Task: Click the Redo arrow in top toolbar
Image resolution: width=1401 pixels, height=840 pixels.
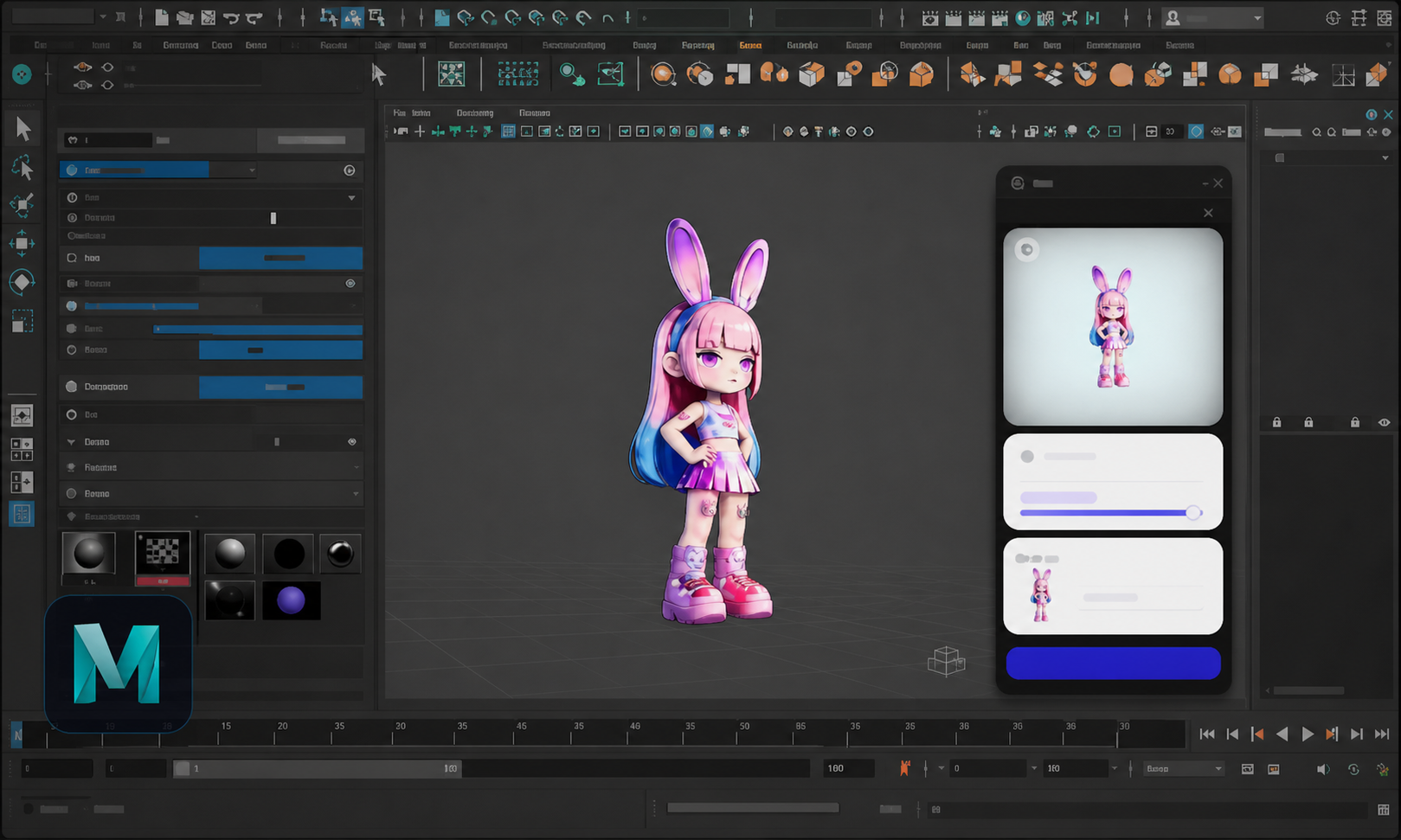Action: pyautogui.click(x=254, y=17)
